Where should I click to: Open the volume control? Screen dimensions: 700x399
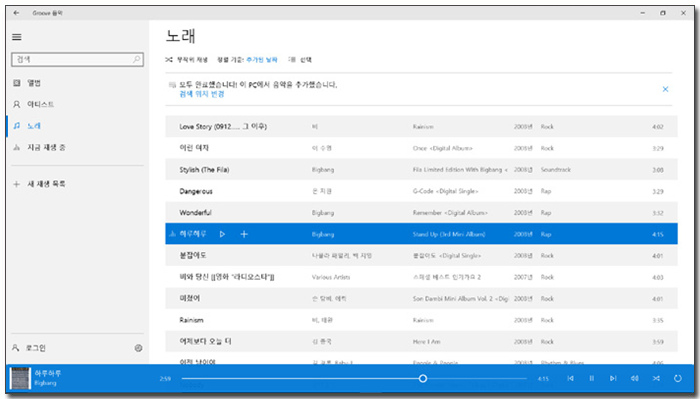634,378
